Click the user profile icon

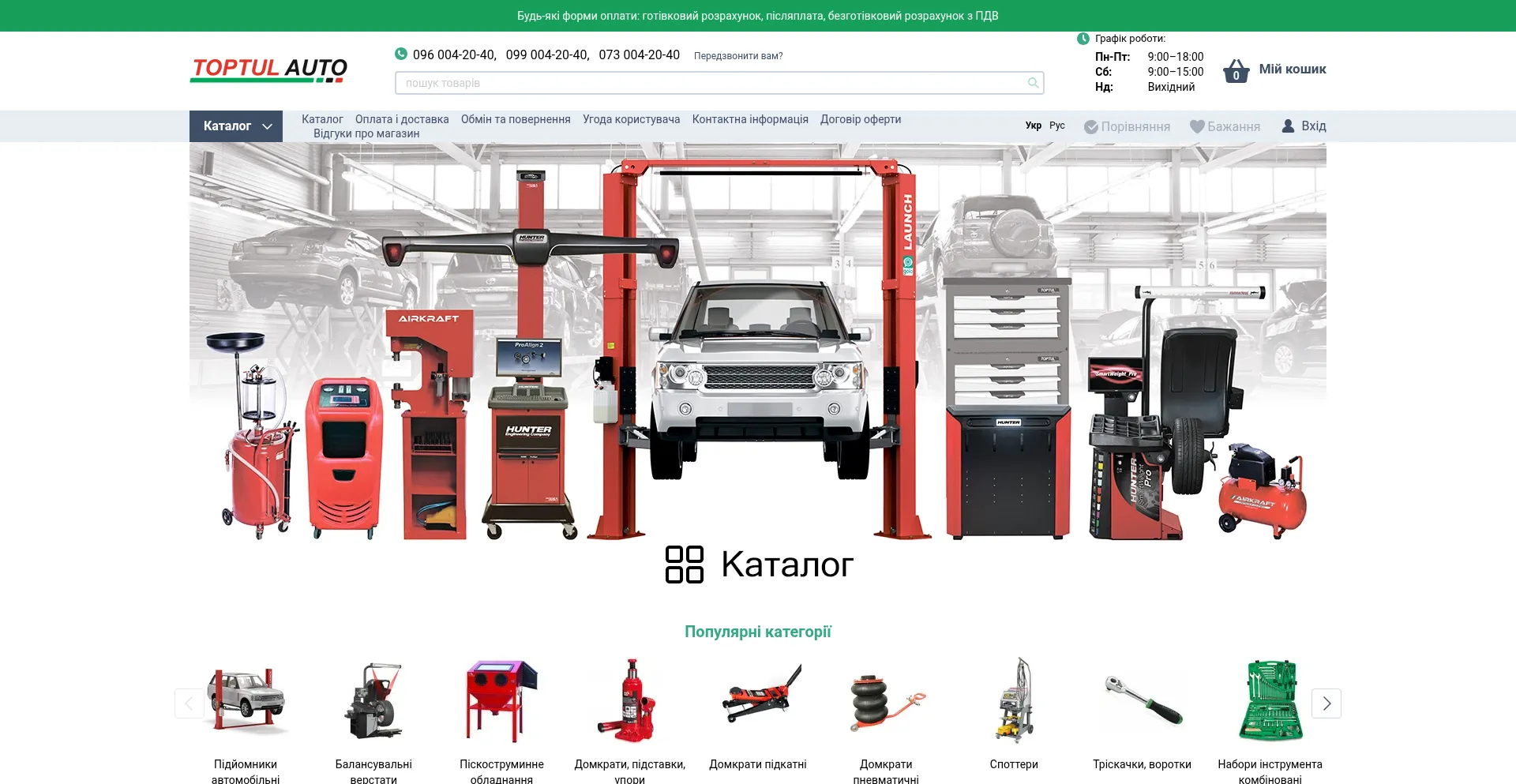tap(1288, 126)
